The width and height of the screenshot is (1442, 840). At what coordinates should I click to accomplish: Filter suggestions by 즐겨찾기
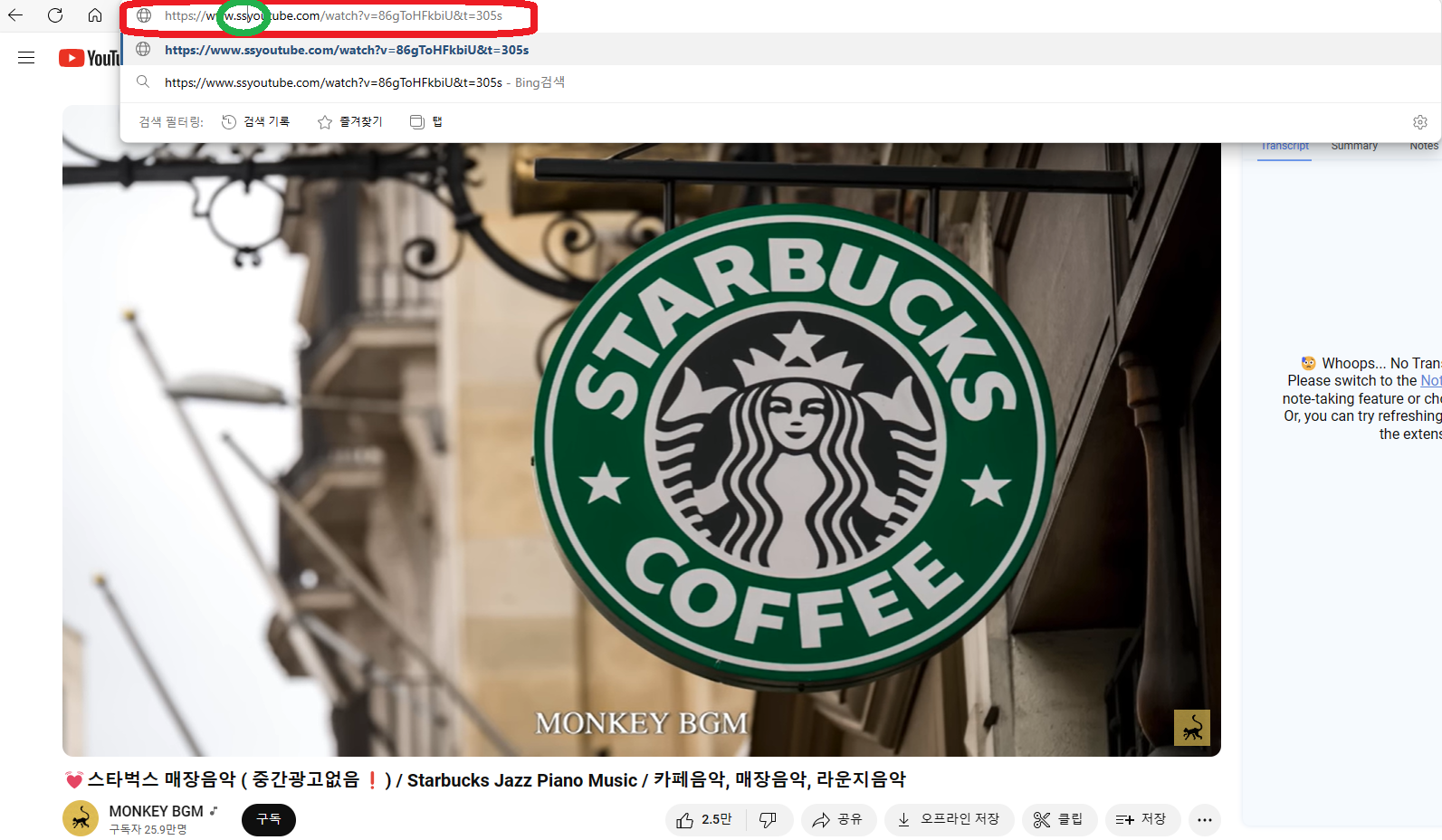tap(350, 121)
